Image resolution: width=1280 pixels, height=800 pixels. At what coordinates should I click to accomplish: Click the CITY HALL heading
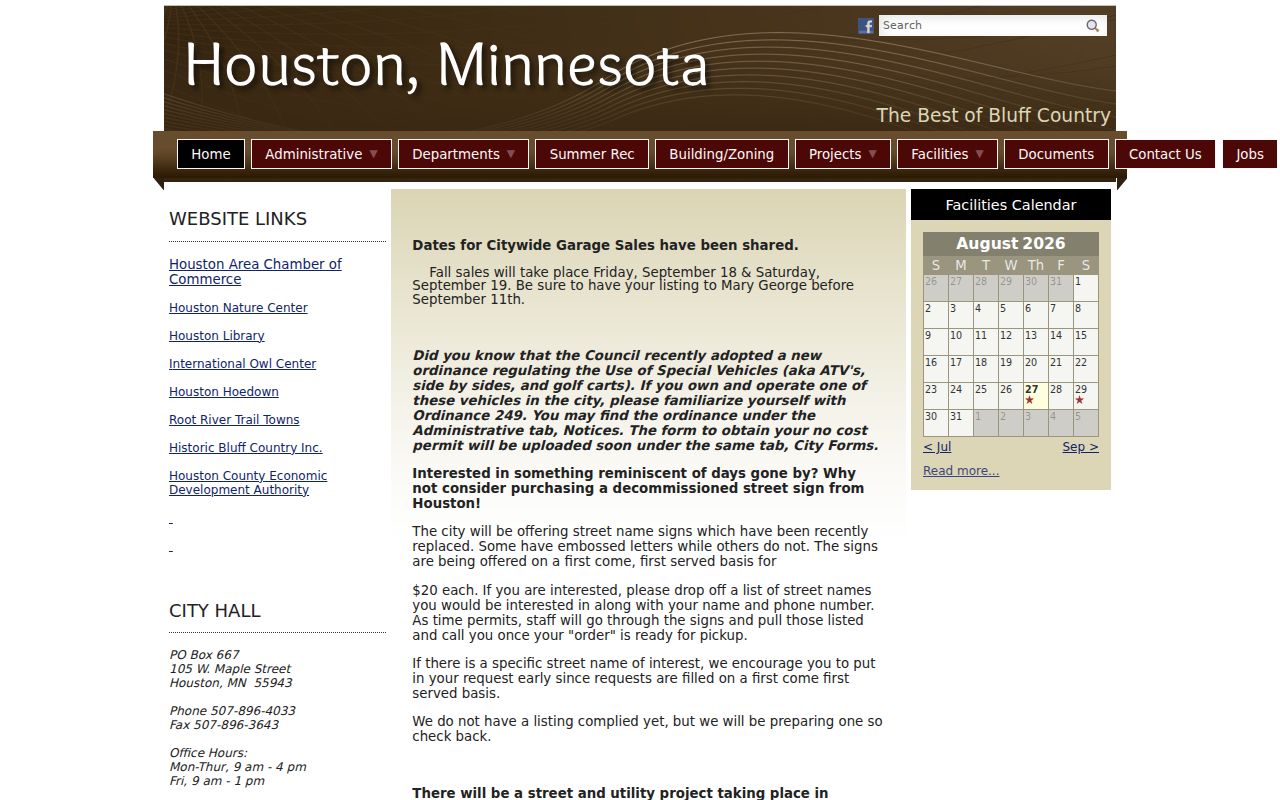click(x=215, y=611)
